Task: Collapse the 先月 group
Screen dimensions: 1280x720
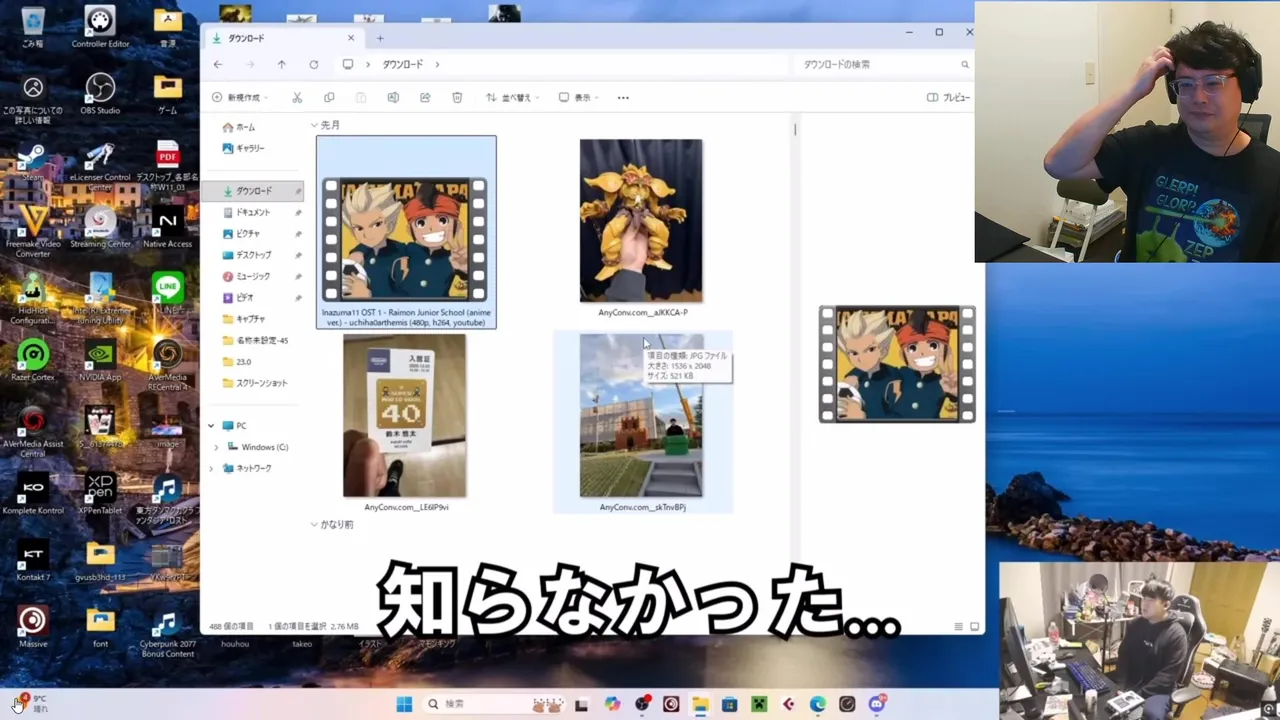Action: 314,125
